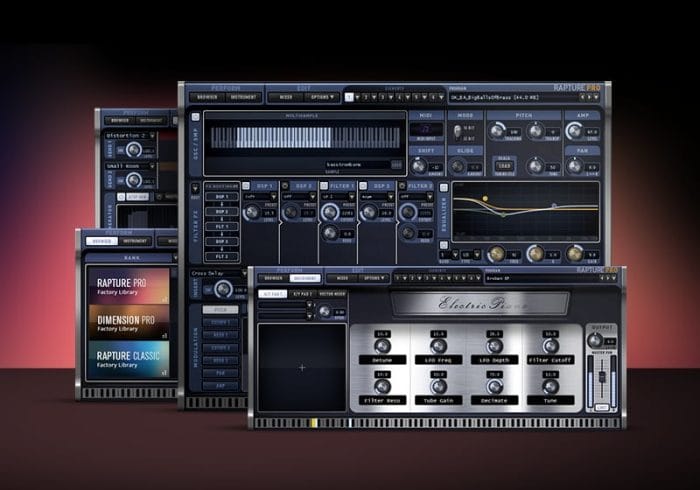700x490 pixels.
Task: Click the Pitch tune knob at bottom
Action: tap(535, 166)
